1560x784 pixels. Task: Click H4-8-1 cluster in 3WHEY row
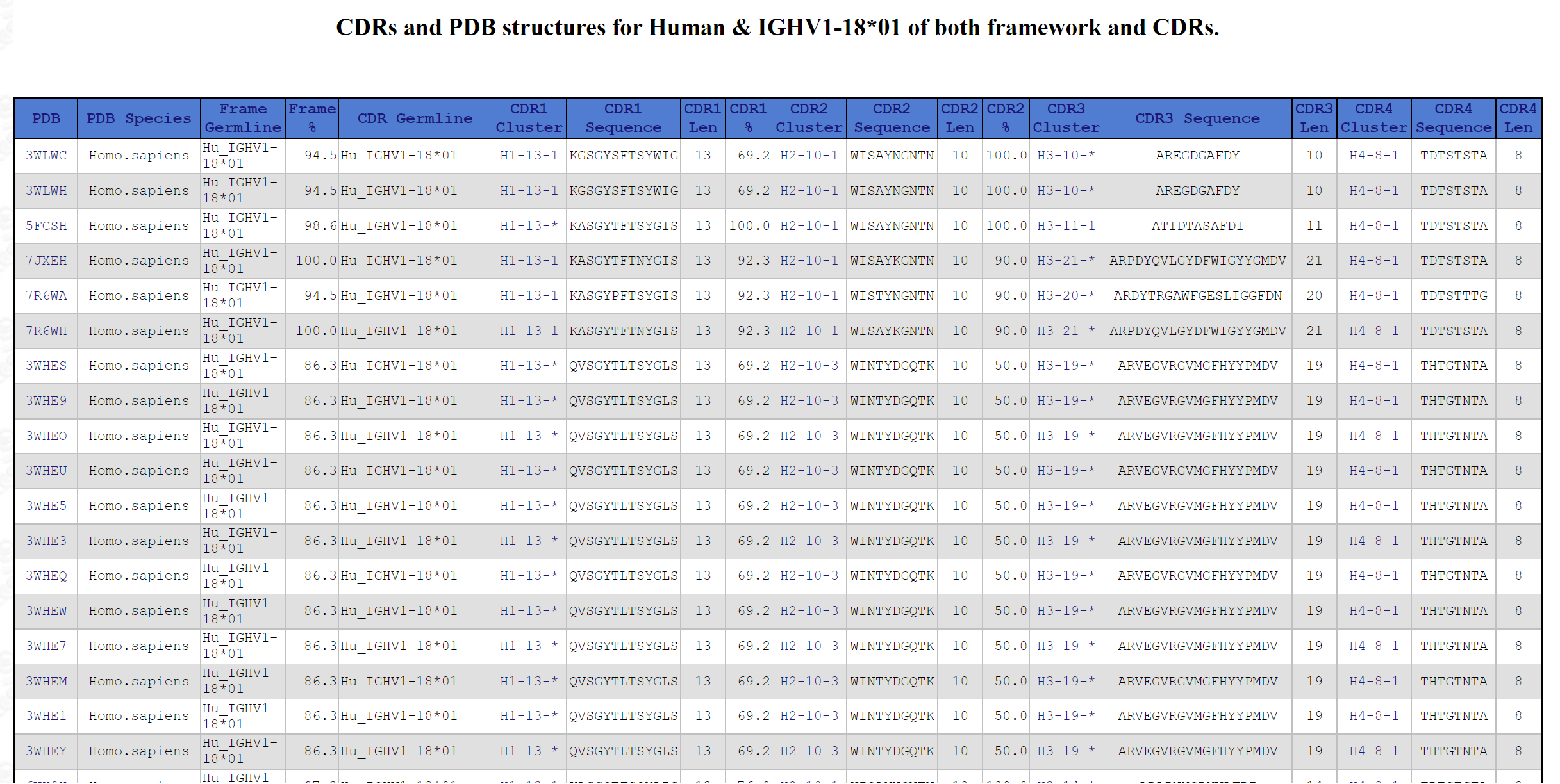[1373, 751]
